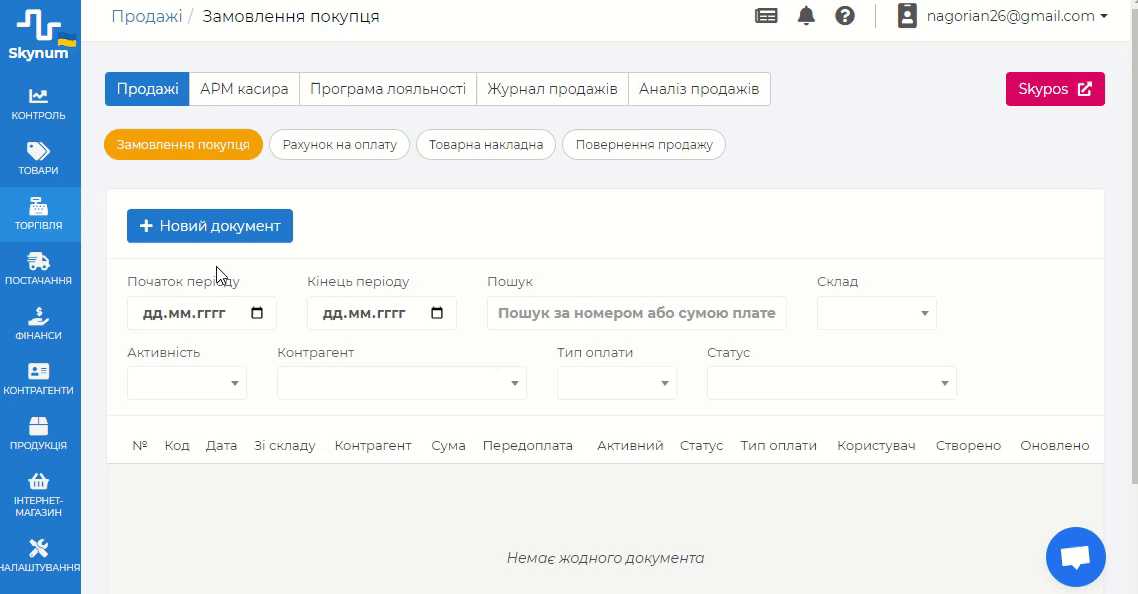Click the Продукція box icon
Image resolution: width=1138 pixels, height=594 pixels.
[39, 433]
